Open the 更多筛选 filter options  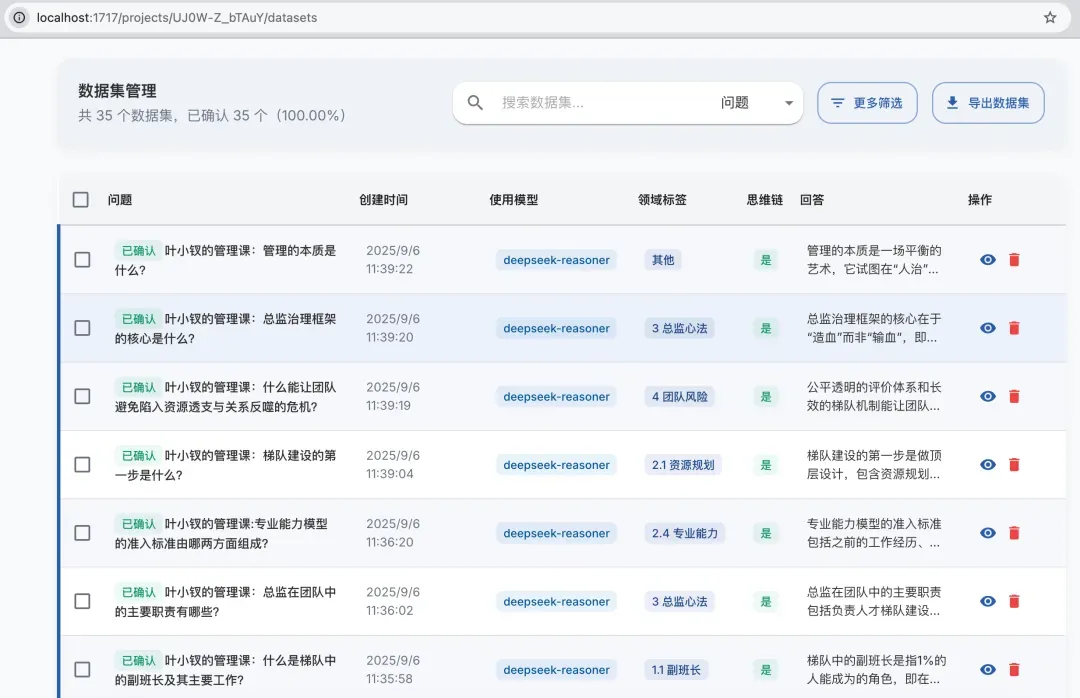pos(867,103)
